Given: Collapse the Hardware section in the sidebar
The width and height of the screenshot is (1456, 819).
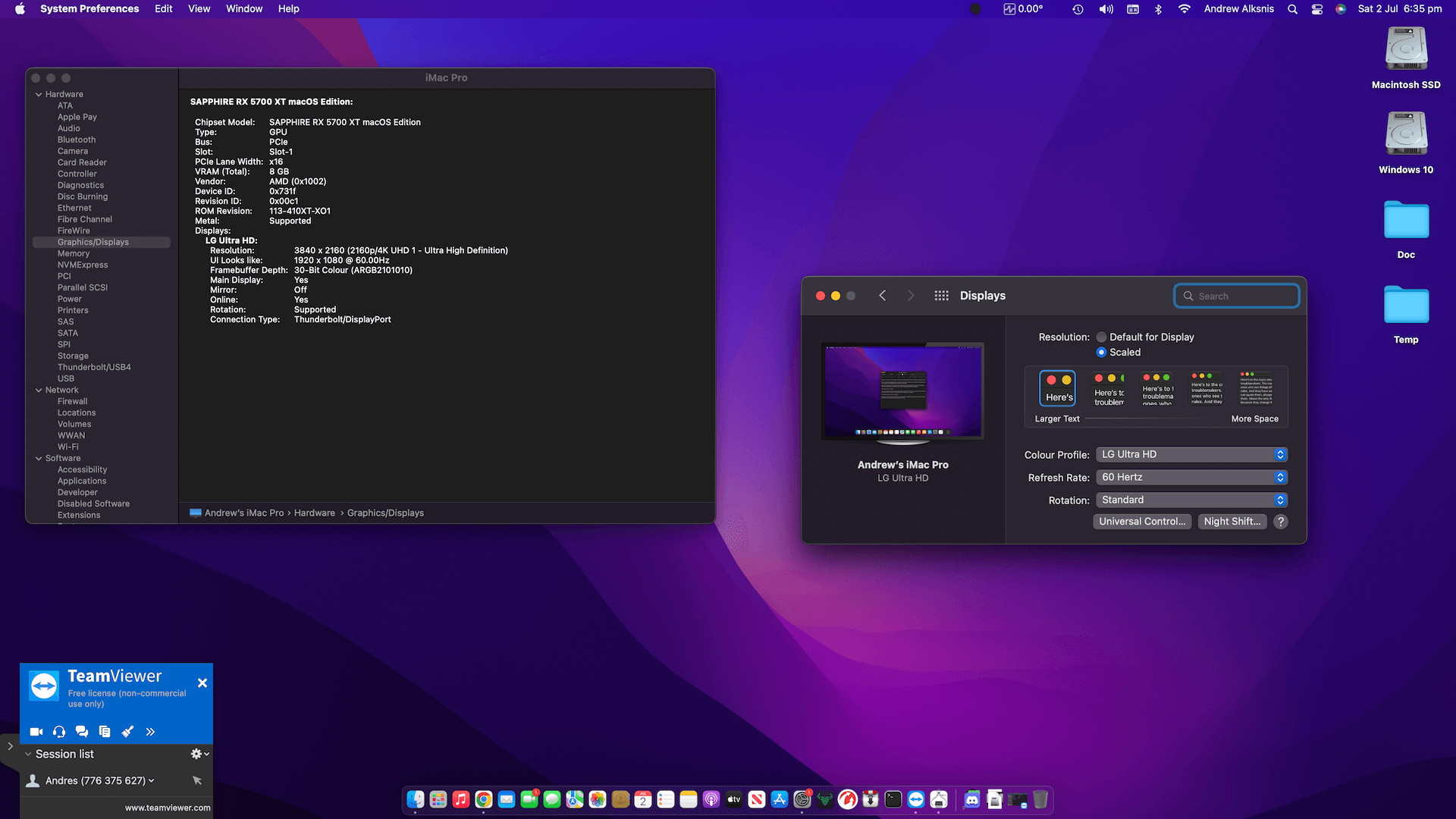Looking at the screenshot, I should [x=39, y=93].
